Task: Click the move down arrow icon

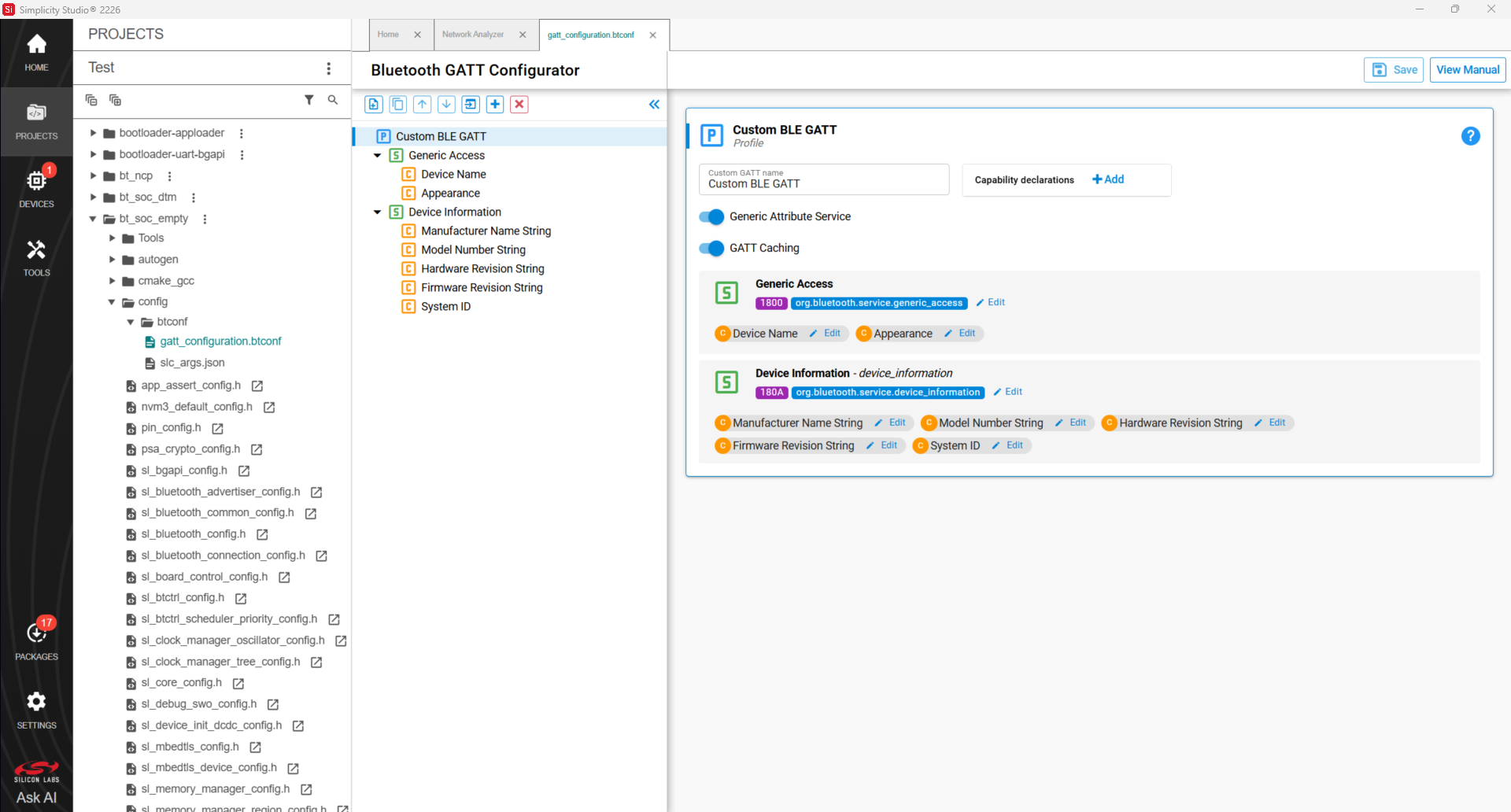Action: pos(446,104)
